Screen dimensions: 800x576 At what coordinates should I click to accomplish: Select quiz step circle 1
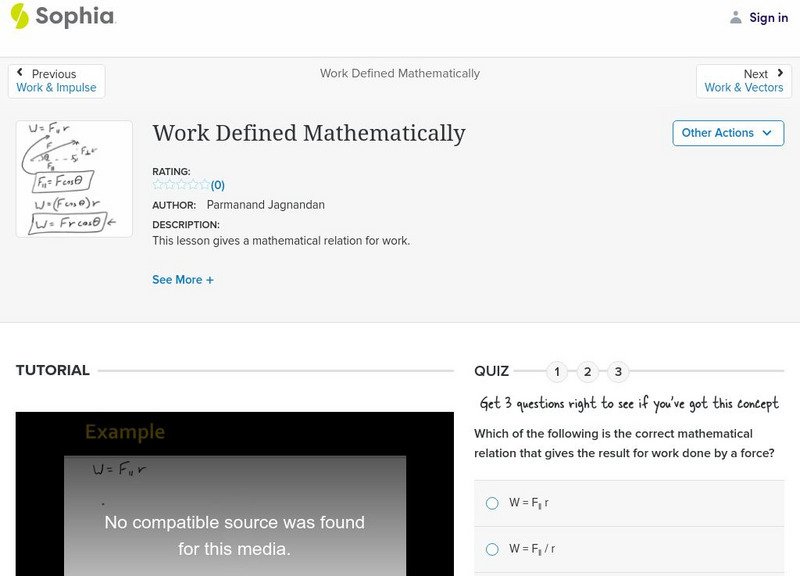[x=557, y=370]
